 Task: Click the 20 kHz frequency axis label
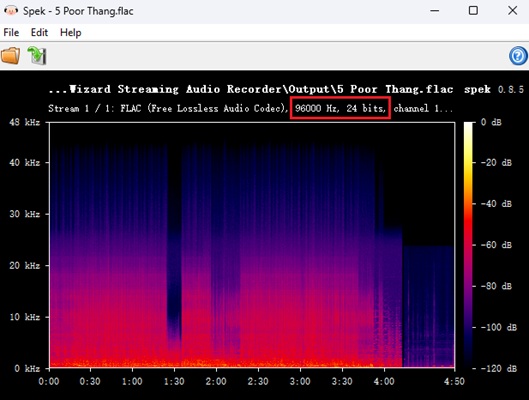[x=24, y=266]
